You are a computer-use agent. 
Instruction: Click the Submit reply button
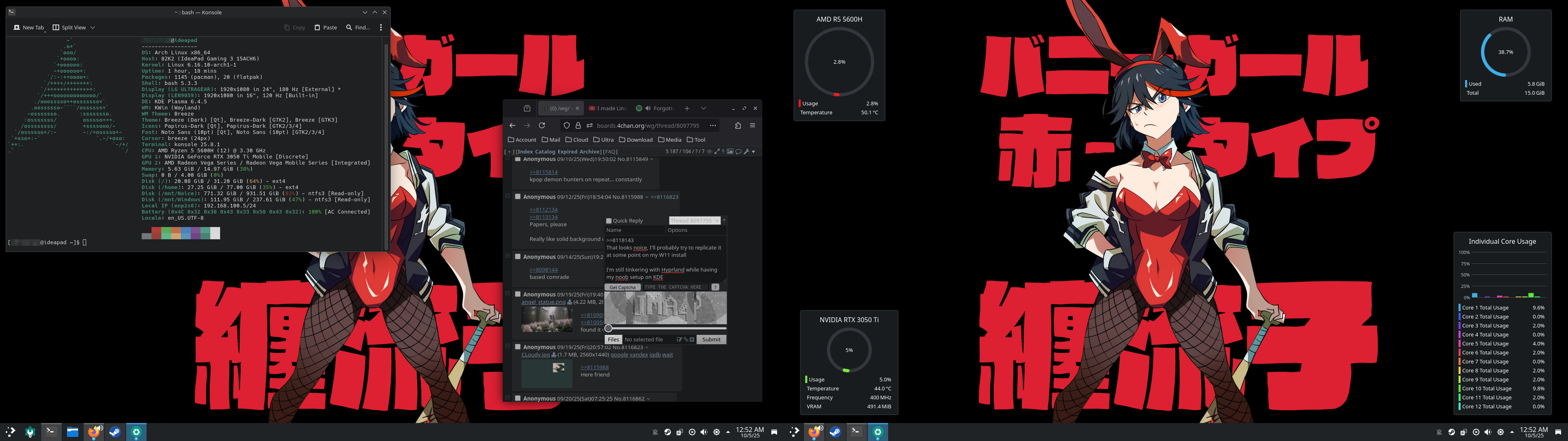(711, 339)
